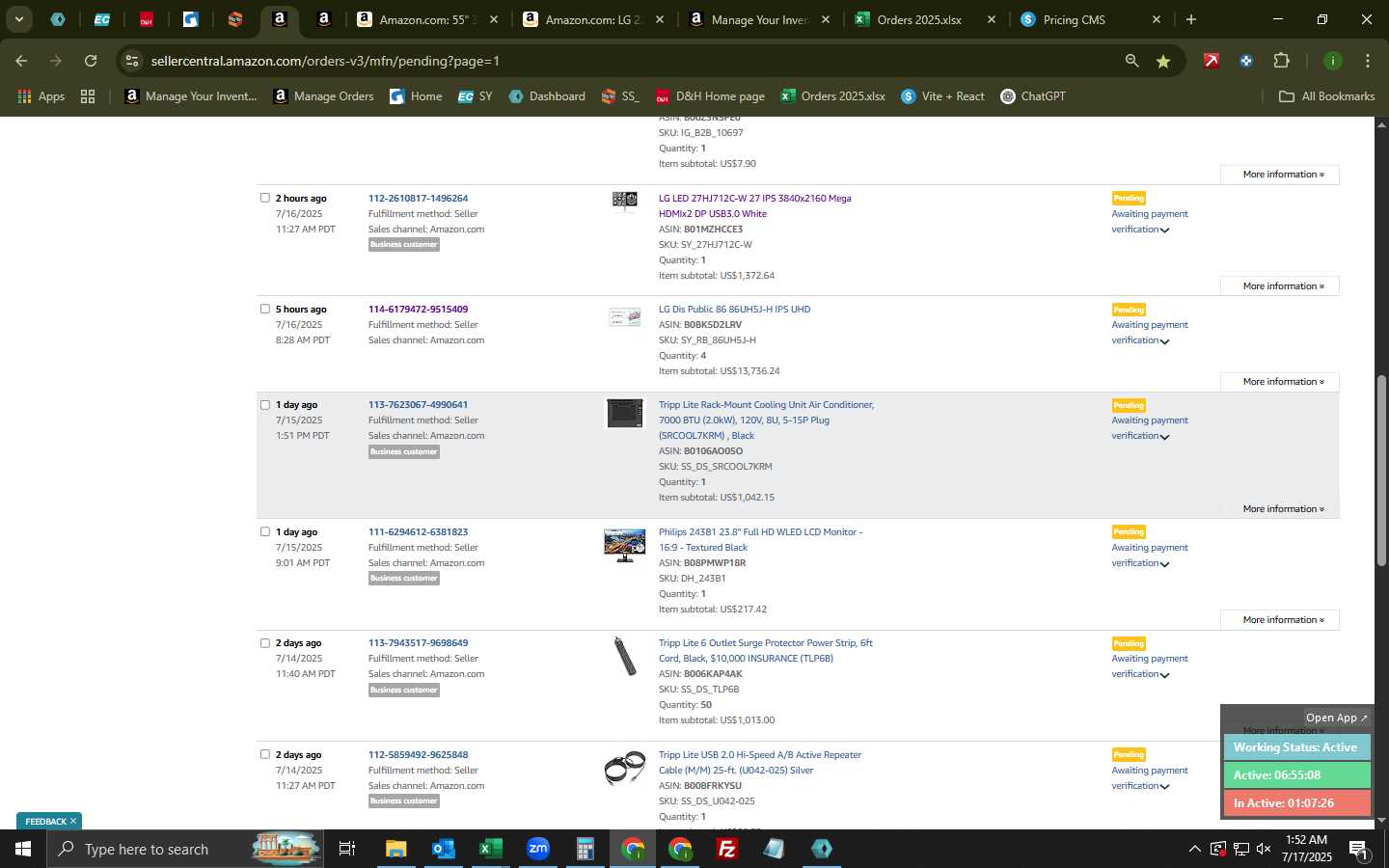This screenshot has width=1389, height=868.
Task: Open Calculator from the taskbar
Action: coord(585,849)
